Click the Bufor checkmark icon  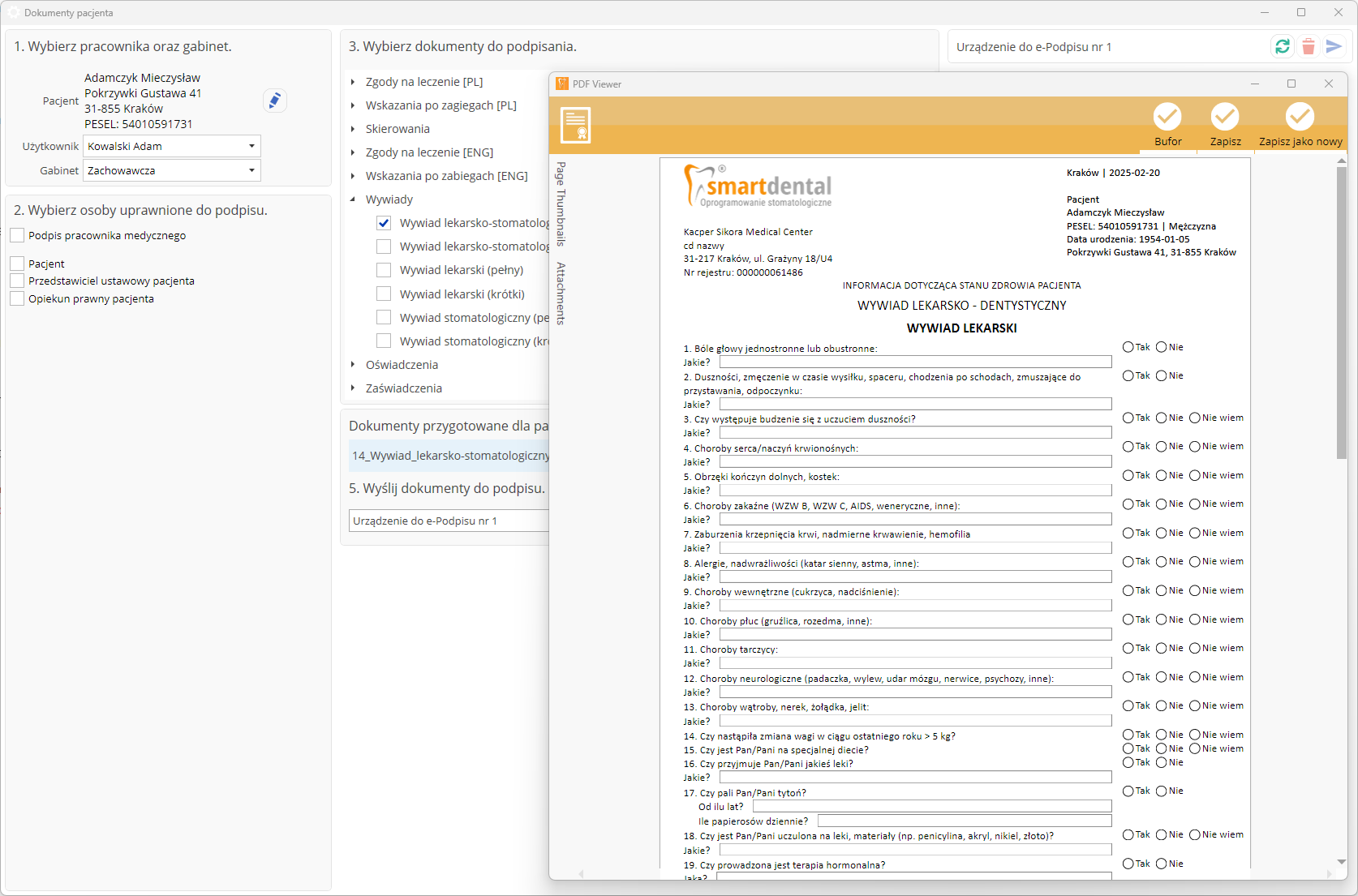(x=1168, y=117)
